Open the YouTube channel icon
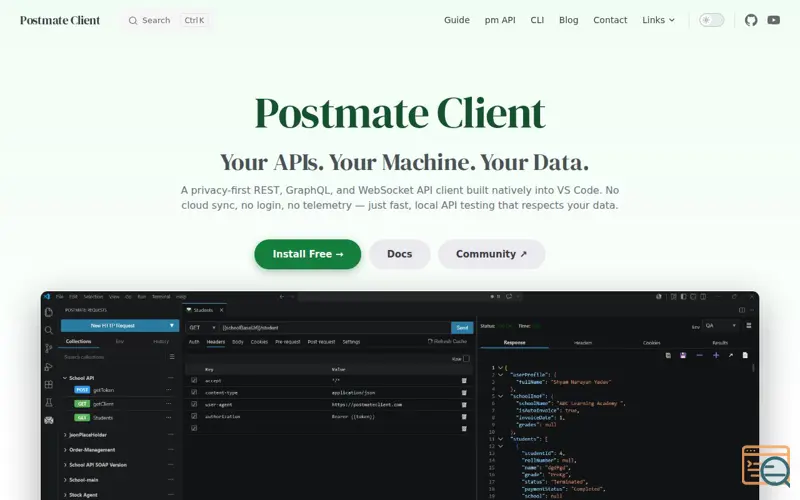 (773, 20)
